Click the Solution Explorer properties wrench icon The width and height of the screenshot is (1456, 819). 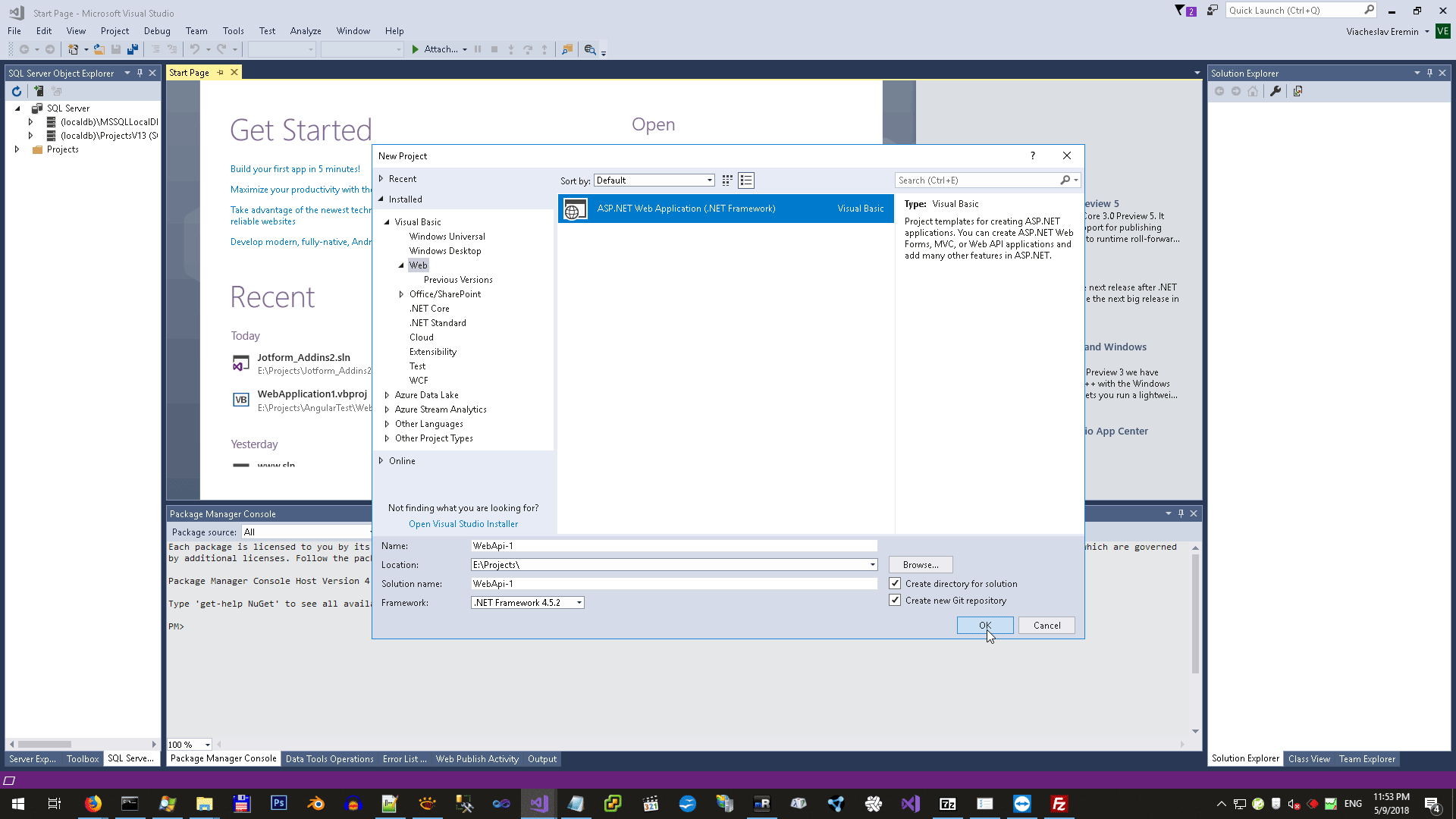(1276, 91)
